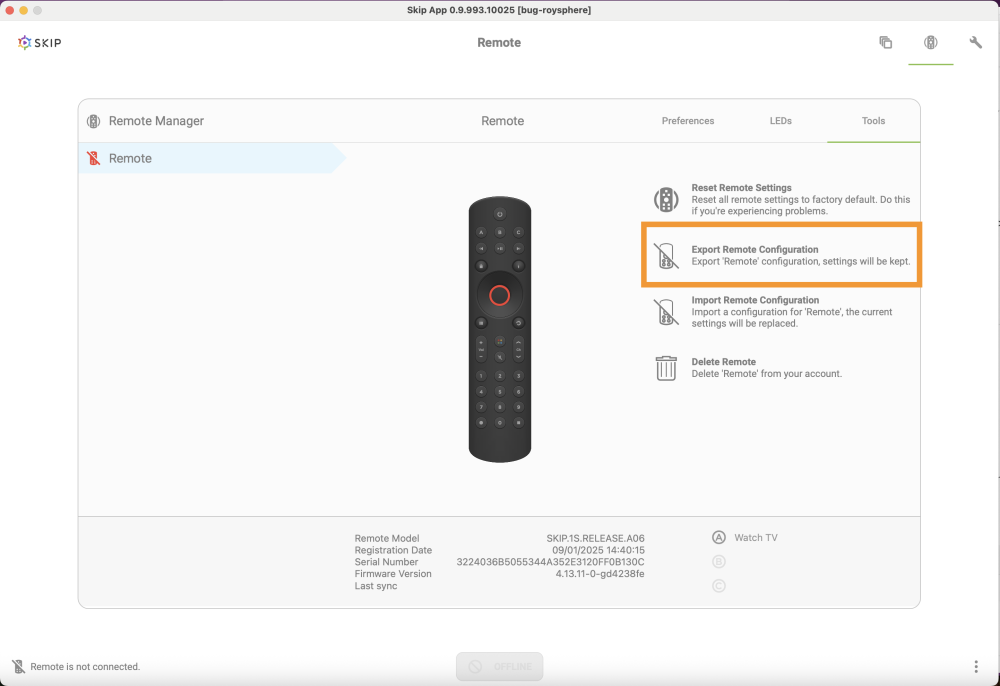Click the OFFLINE button
Image resolution: width=1000 pixels, height=686 pixels.
pyautogui.click(x=499, y=666)
